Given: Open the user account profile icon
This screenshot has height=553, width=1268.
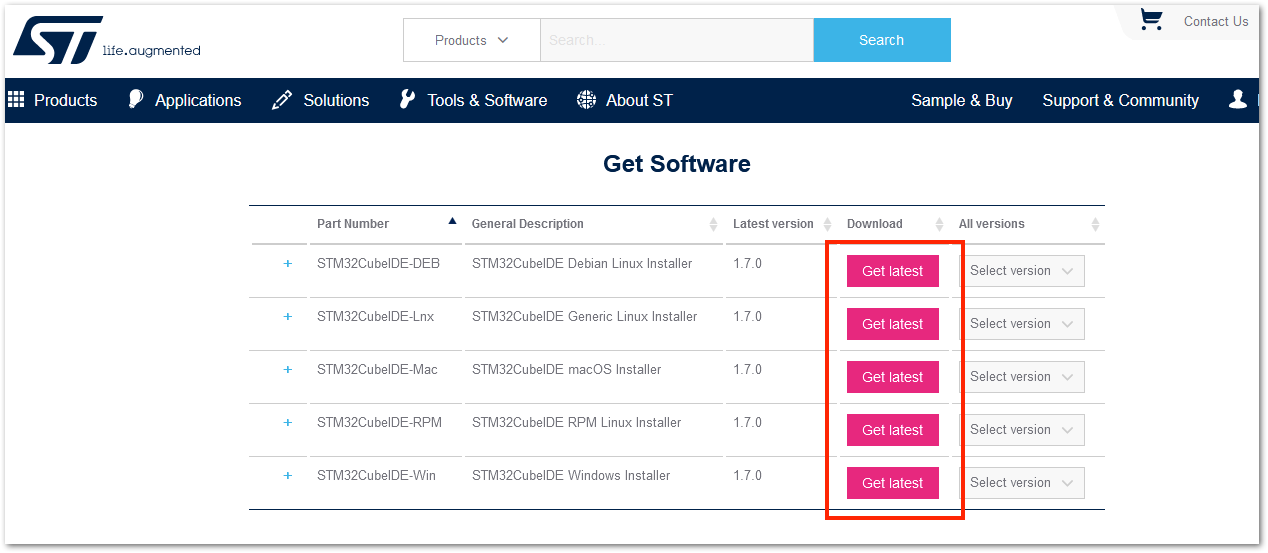Looking at the screenshot, I should [x=1238, y=99].
